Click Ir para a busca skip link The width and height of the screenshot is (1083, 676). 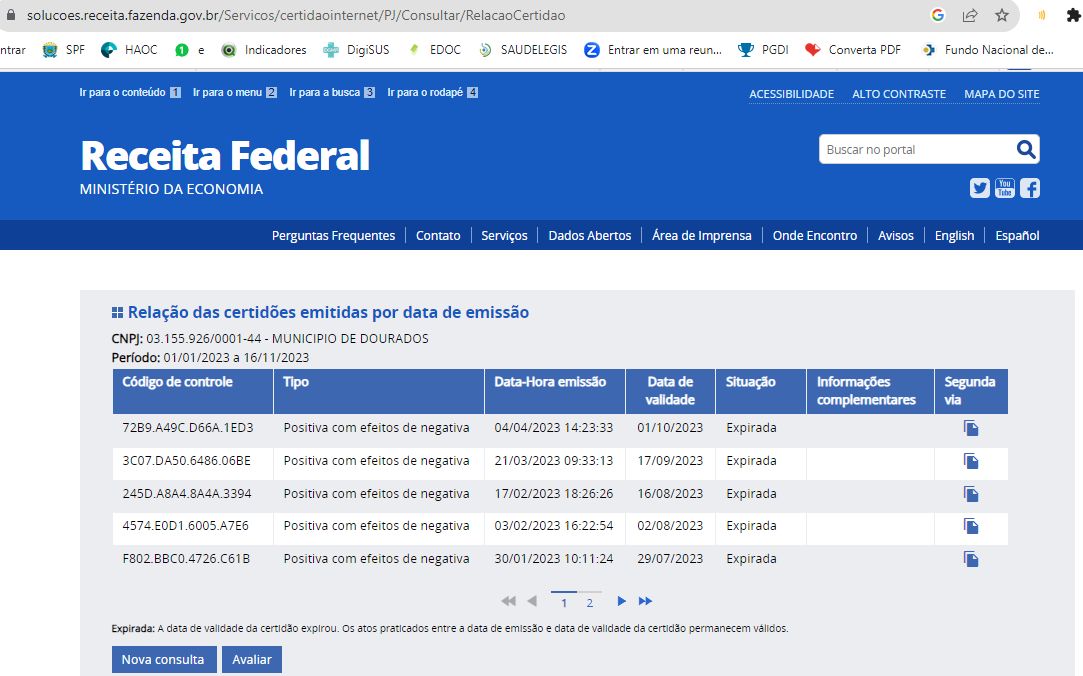332,93
